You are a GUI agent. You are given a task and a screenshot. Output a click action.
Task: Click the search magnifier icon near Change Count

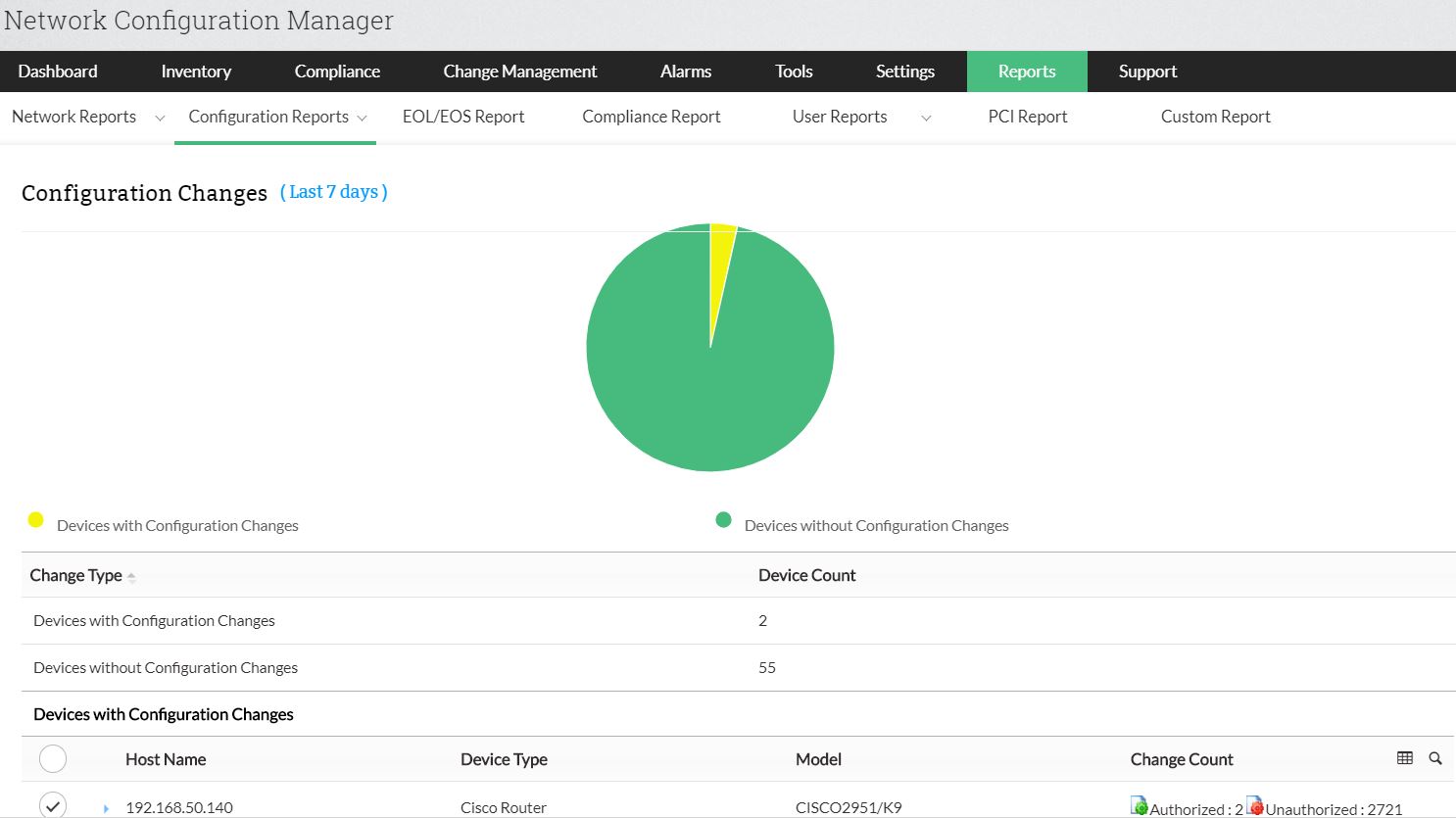coord(1434,758)
